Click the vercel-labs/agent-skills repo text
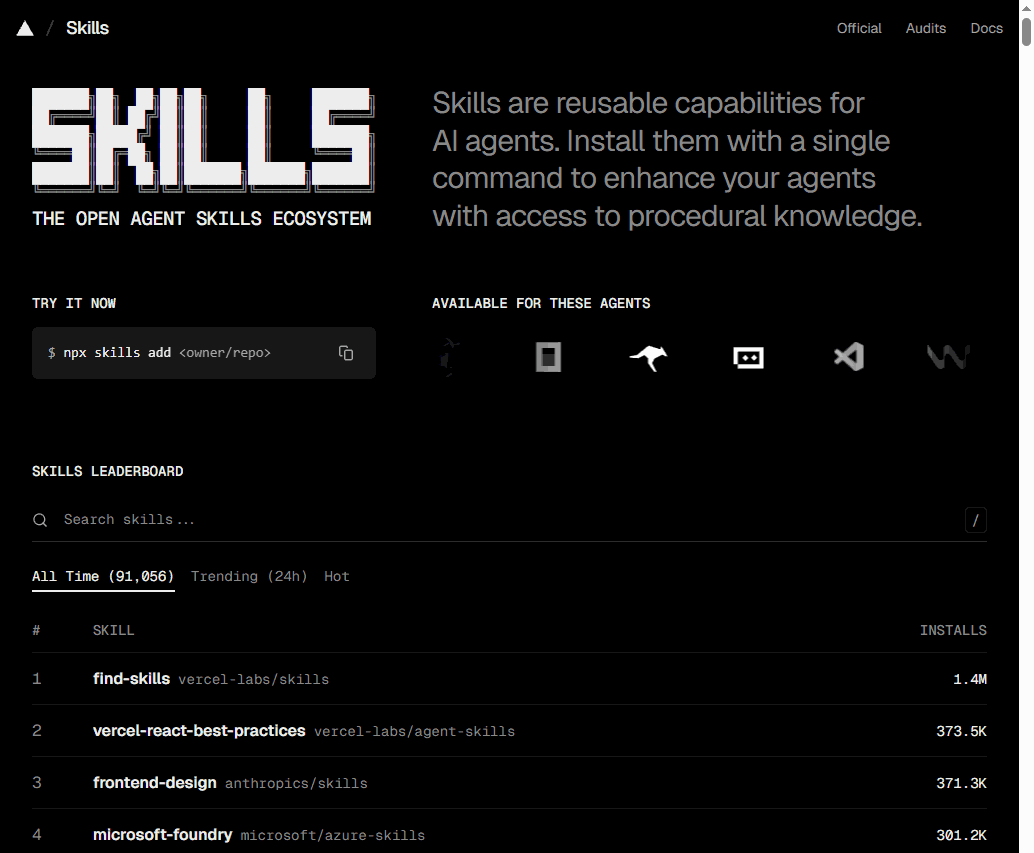Viewport: 1034px width, 853px height. click(414, 732)
